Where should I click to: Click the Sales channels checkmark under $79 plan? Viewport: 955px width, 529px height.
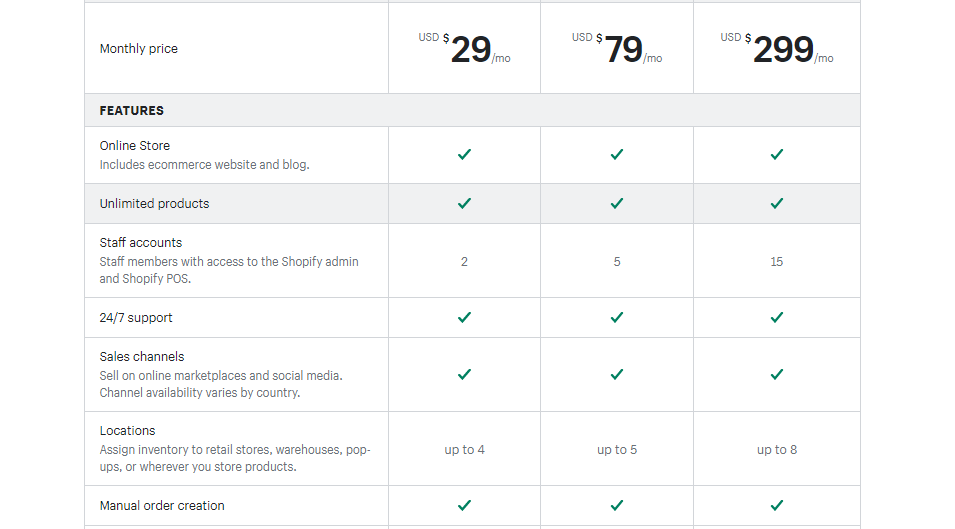(616, 374)
